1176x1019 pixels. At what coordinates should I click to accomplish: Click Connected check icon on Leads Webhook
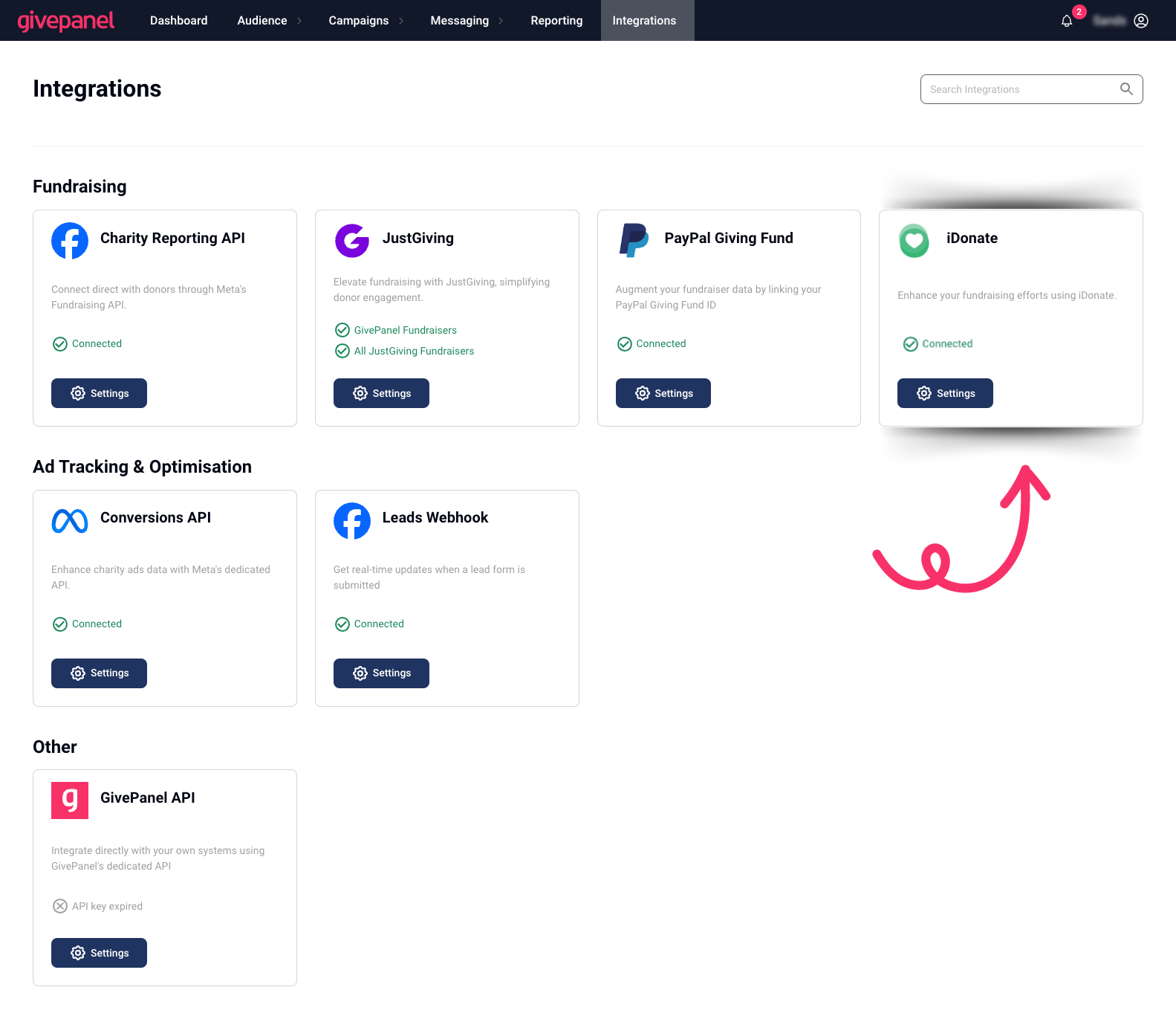point(342,624)
